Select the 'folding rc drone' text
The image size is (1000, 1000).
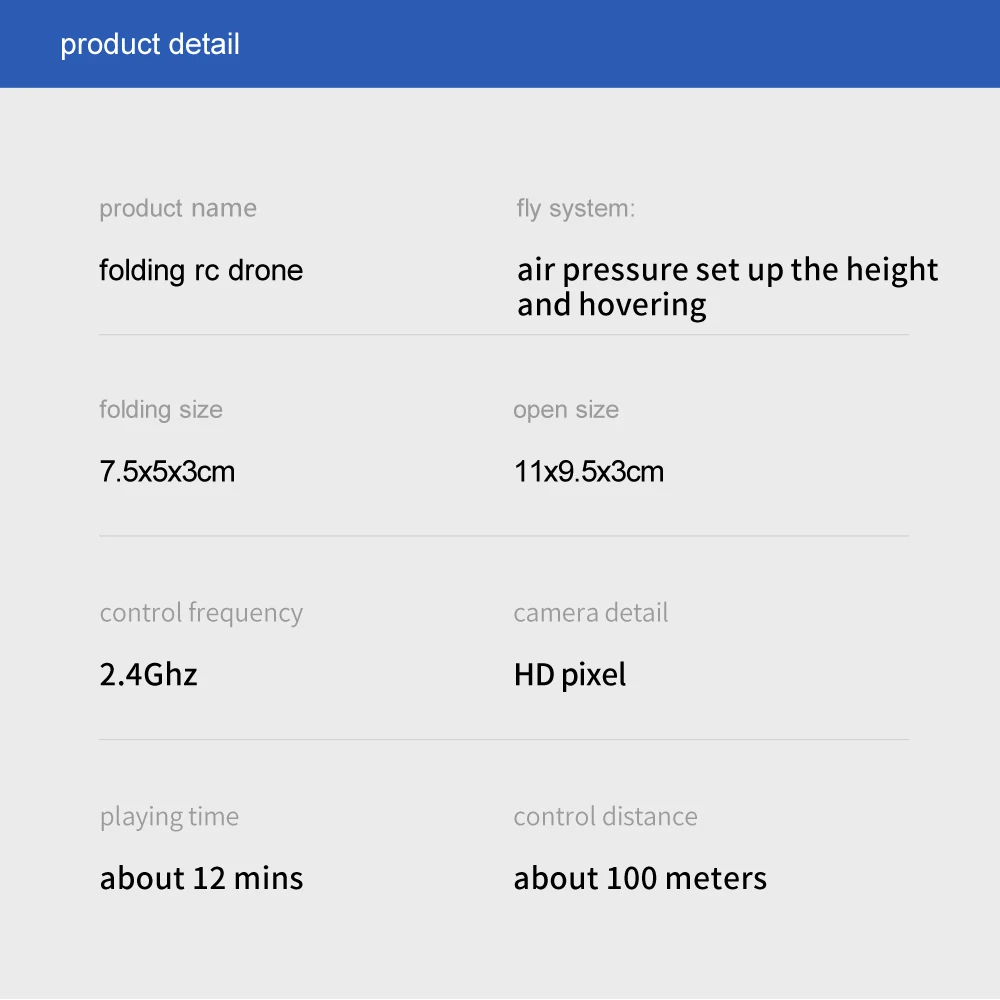(x=201, y=271)
